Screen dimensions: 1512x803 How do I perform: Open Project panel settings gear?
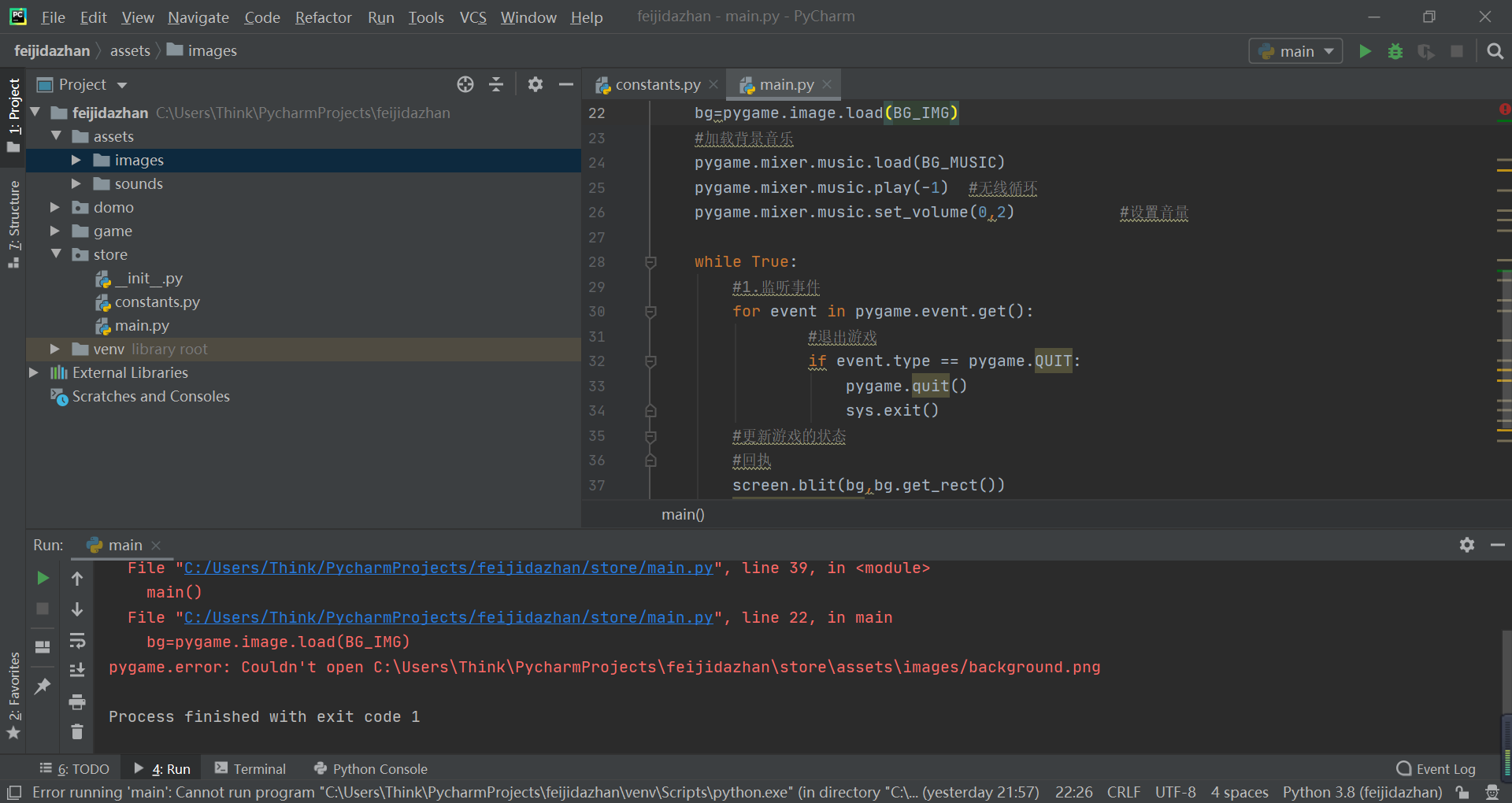coord(535,84)
